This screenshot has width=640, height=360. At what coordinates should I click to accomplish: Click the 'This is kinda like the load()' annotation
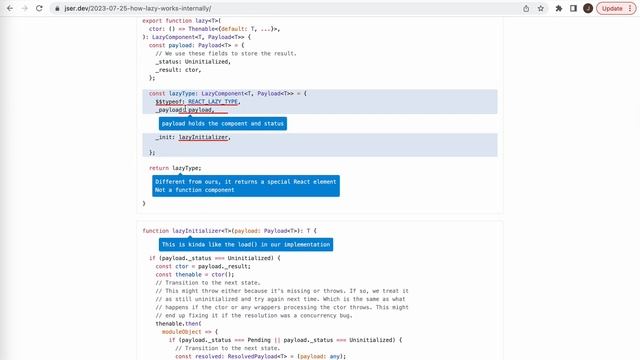tap(246, 244)
